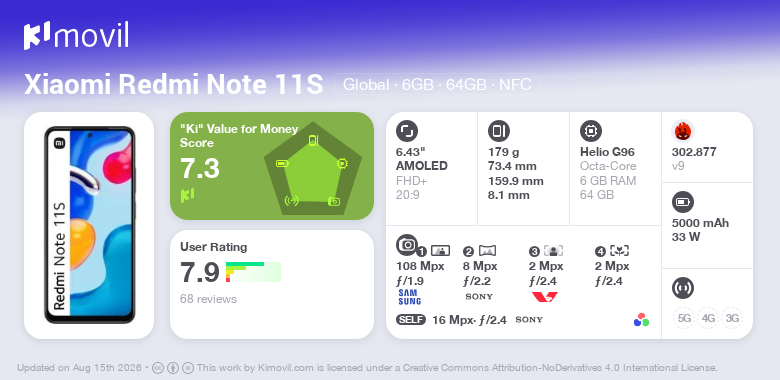
Task: Click the Global 6GB 64GB NFC variant tag
Action: tap(437, 85)
